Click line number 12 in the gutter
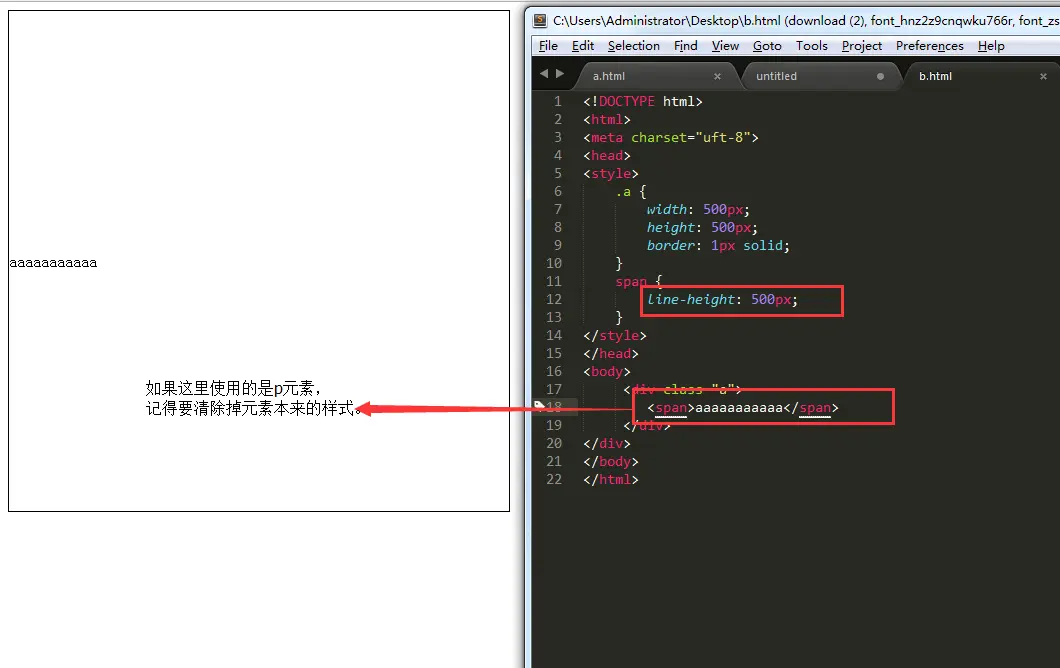This screenshot has height=668, width=1060. [554, 300]
